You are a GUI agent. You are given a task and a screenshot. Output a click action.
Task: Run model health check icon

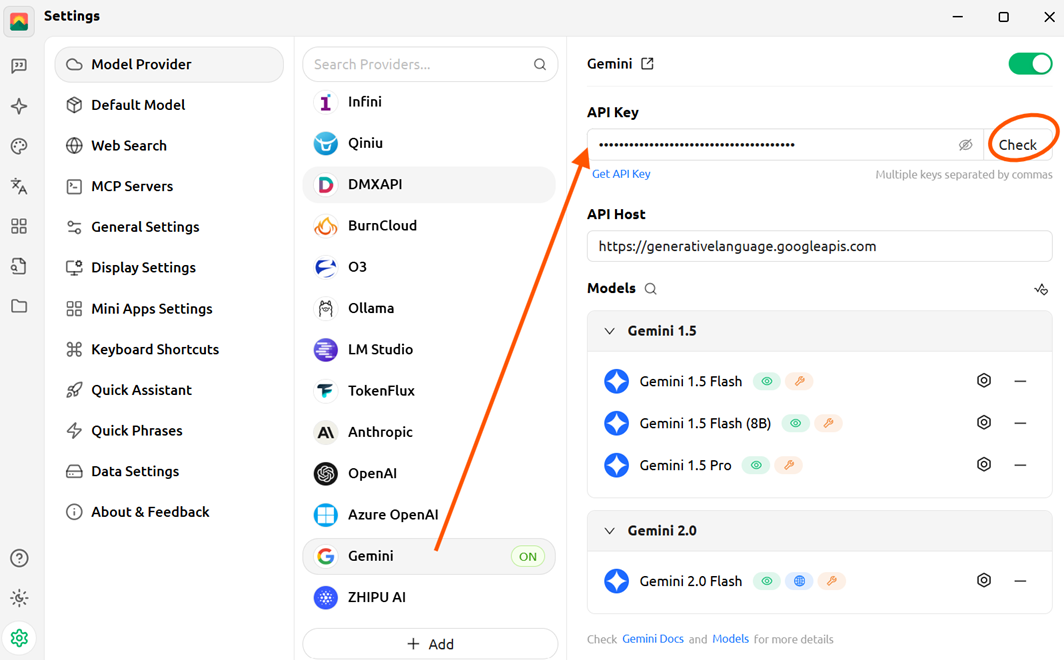tap(1041, 289)
